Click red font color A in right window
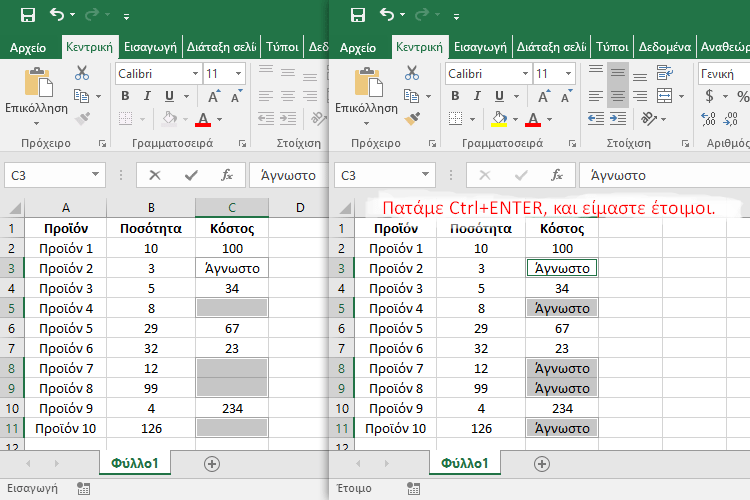Screen dimensions: 750x500 533,118
